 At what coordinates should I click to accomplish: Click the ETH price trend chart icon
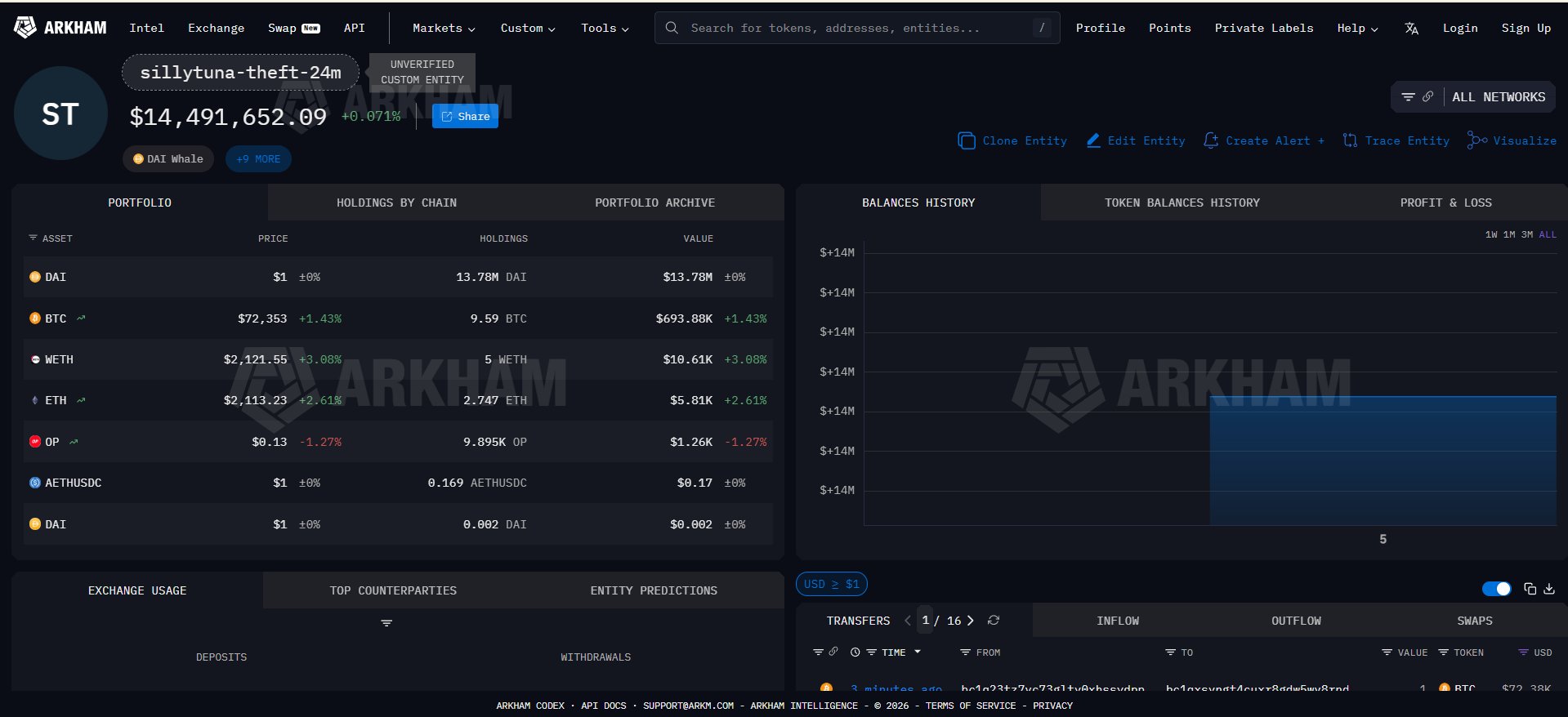click(x=81, y=400)
